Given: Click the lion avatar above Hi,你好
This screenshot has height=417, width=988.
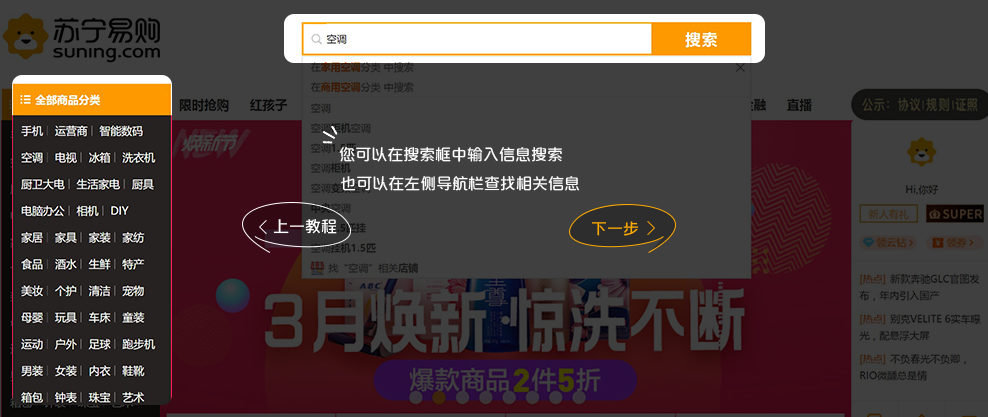Looking at the screenshot, I should tap(921, 152).
